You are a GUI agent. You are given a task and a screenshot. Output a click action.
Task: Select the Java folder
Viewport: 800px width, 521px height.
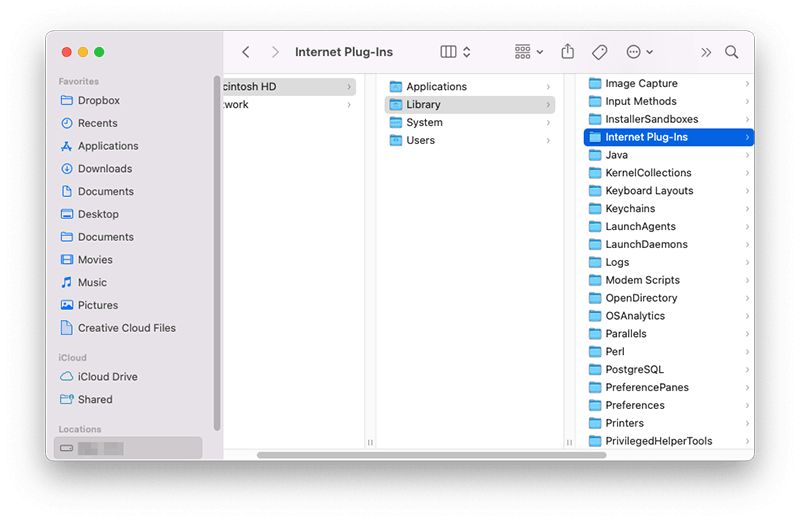coord(616,155)
